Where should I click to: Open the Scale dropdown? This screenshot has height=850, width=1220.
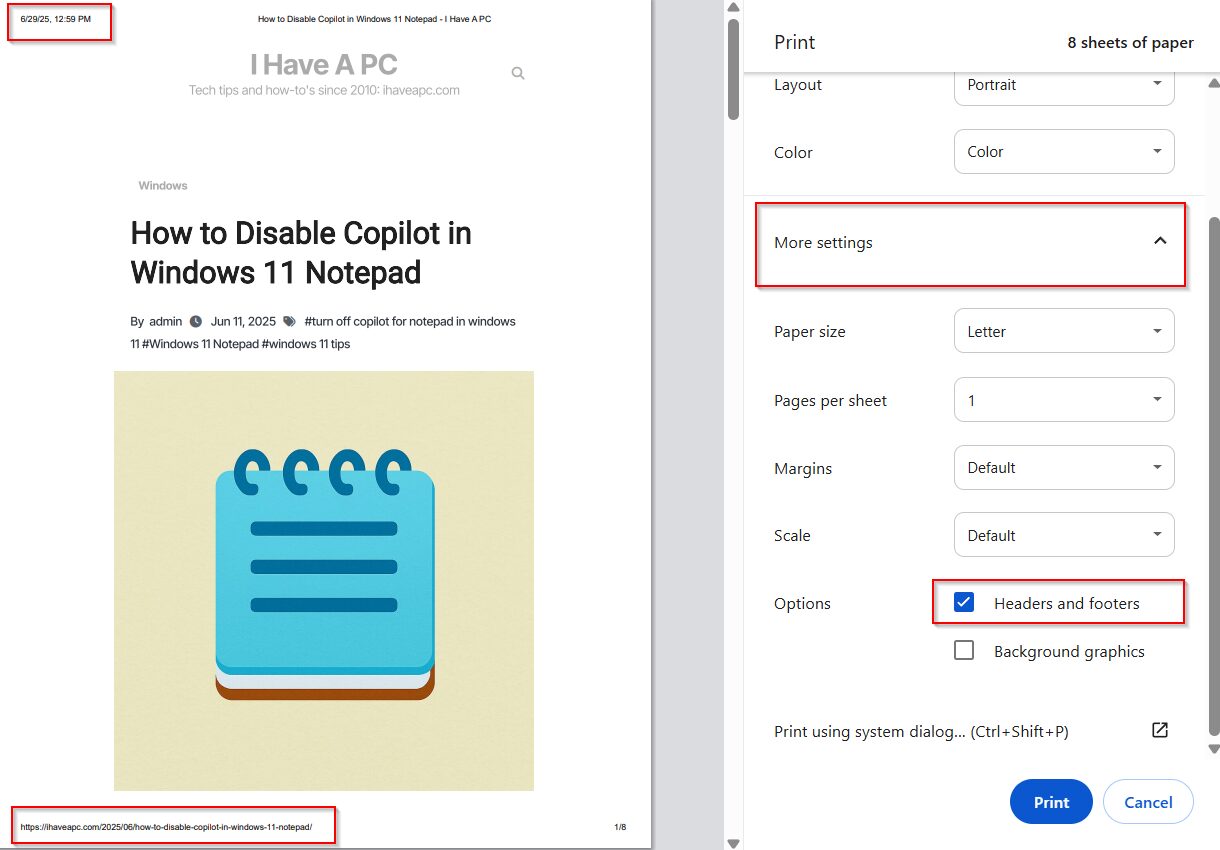click(1064, 535)
